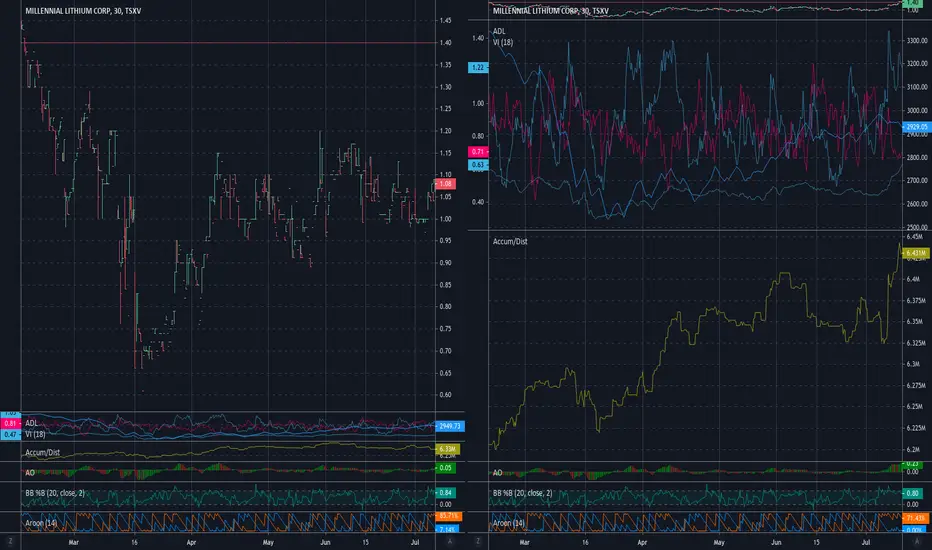Screen dimensions: 932x550
Task: Click VI (18) label in right chart pane
Action: (x=503, y=42)
